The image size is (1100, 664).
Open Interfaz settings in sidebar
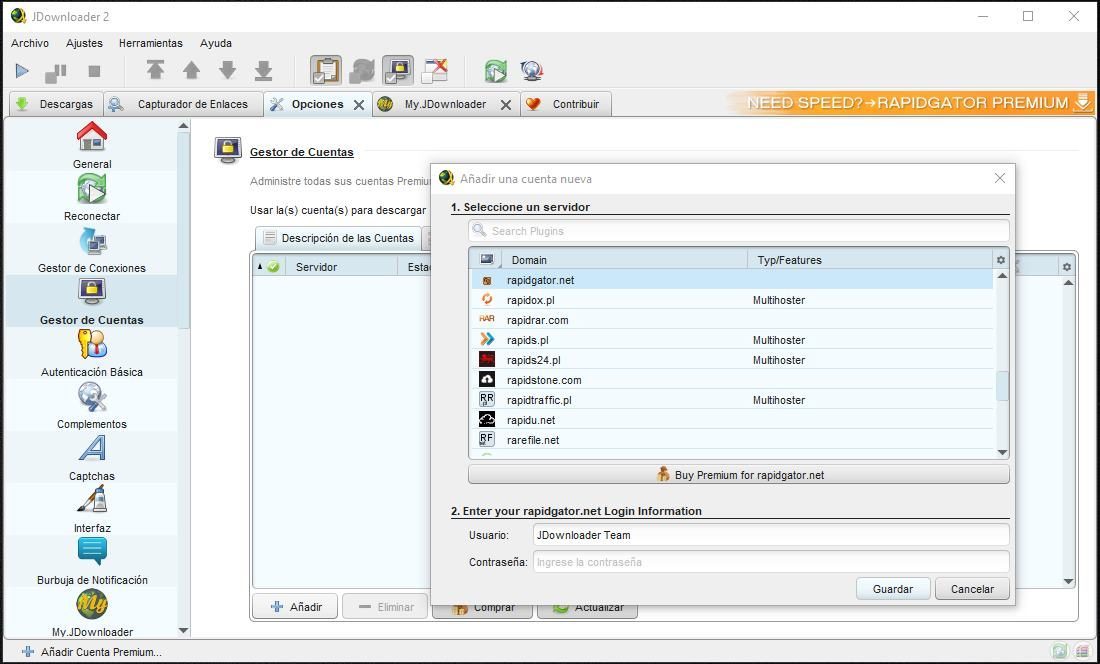coord(92,509)
